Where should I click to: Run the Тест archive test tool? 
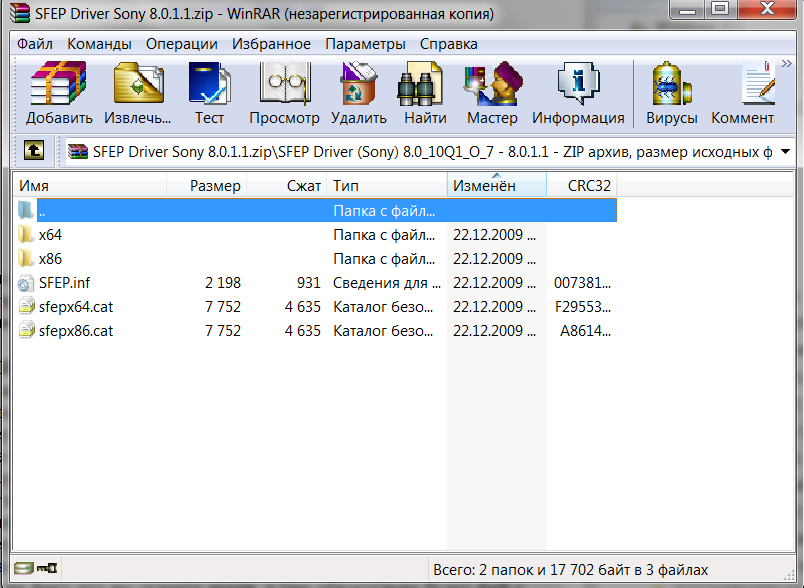click(x=209, y=83)
